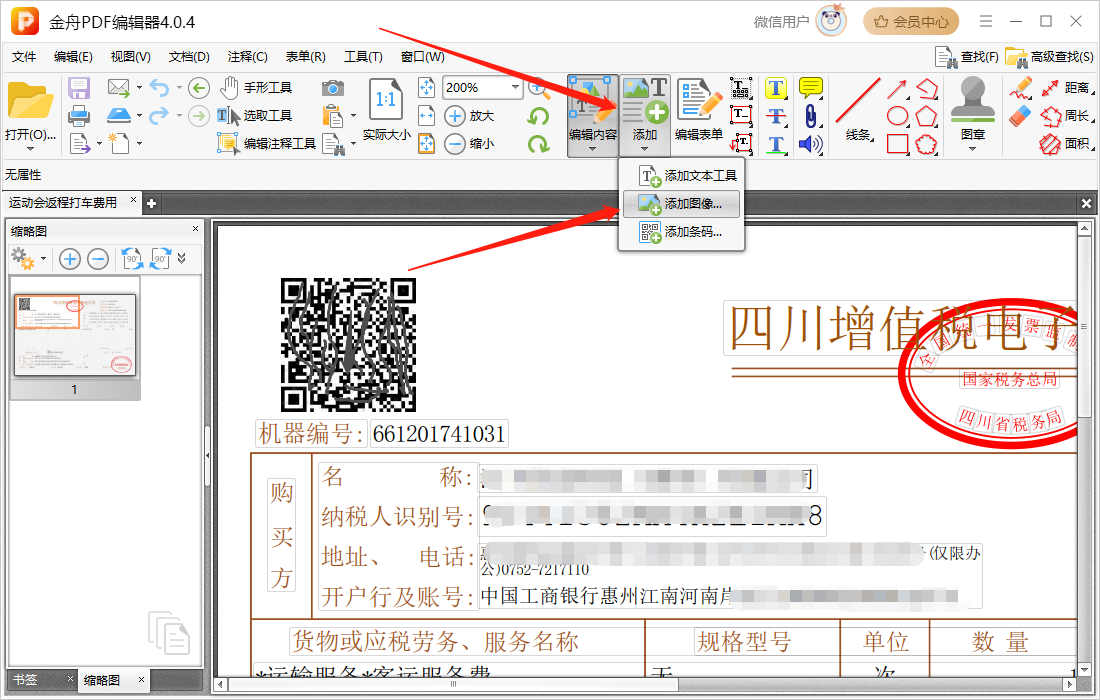Select the Selection tool (选取工具)
The image size is (1100, 700).
[x=254, y=116]
